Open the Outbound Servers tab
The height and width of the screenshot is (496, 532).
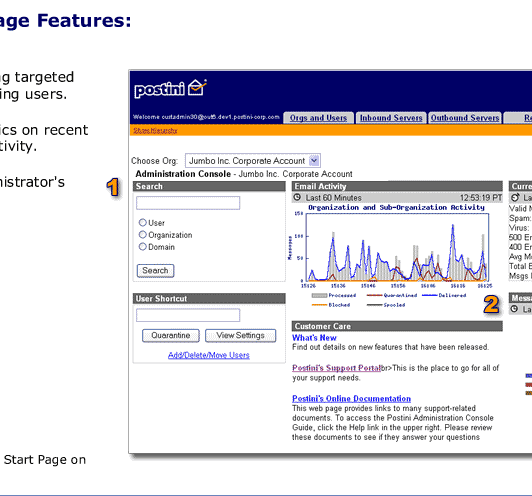pyautogui.click(x=465, y=118)
